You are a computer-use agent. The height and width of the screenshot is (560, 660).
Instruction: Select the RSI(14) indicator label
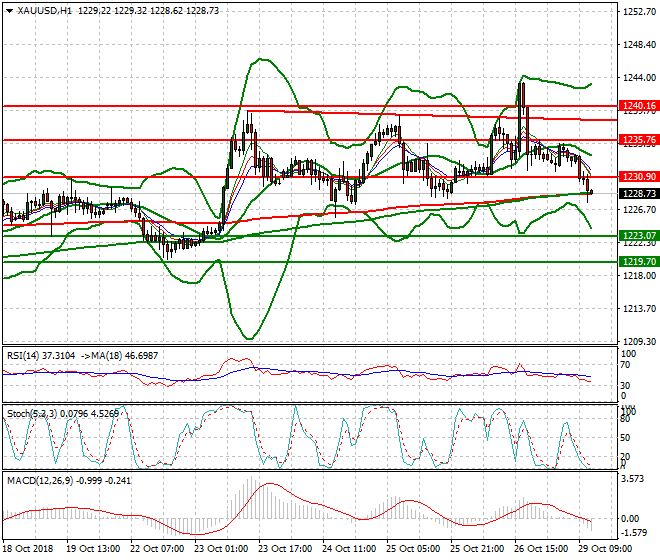41,356
